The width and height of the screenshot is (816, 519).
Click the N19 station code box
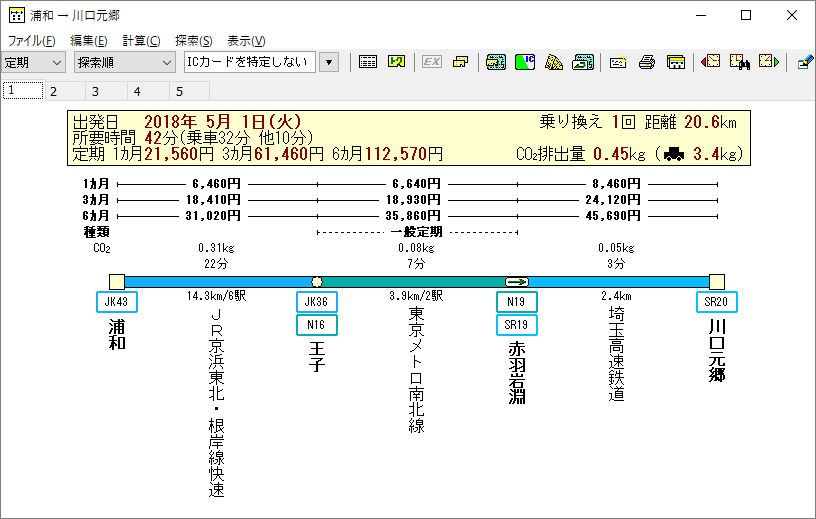517,302
